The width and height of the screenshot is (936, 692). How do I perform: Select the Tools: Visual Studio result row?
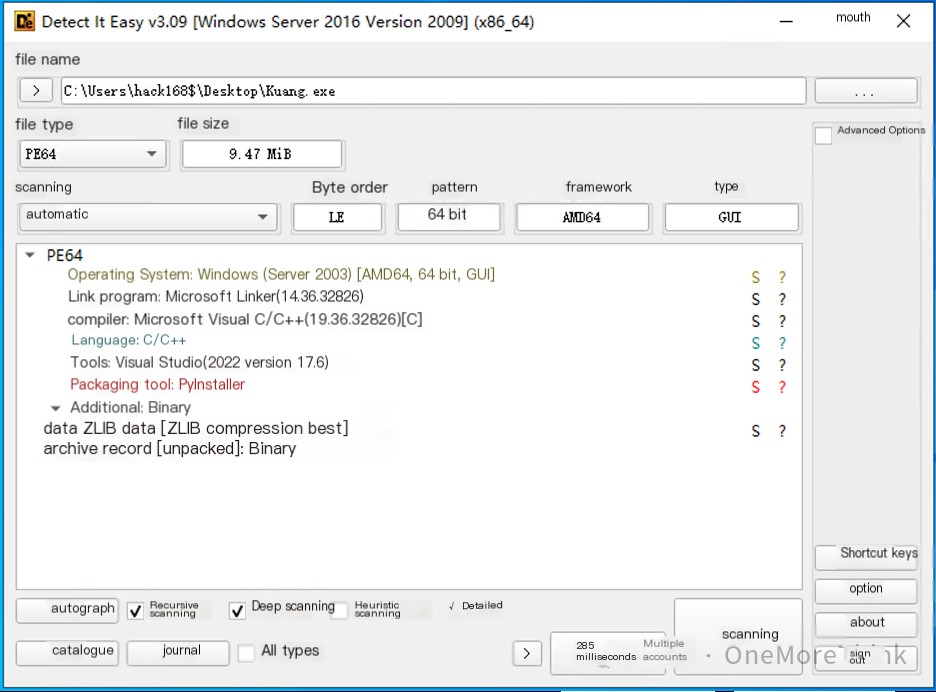tap(199, 363)
